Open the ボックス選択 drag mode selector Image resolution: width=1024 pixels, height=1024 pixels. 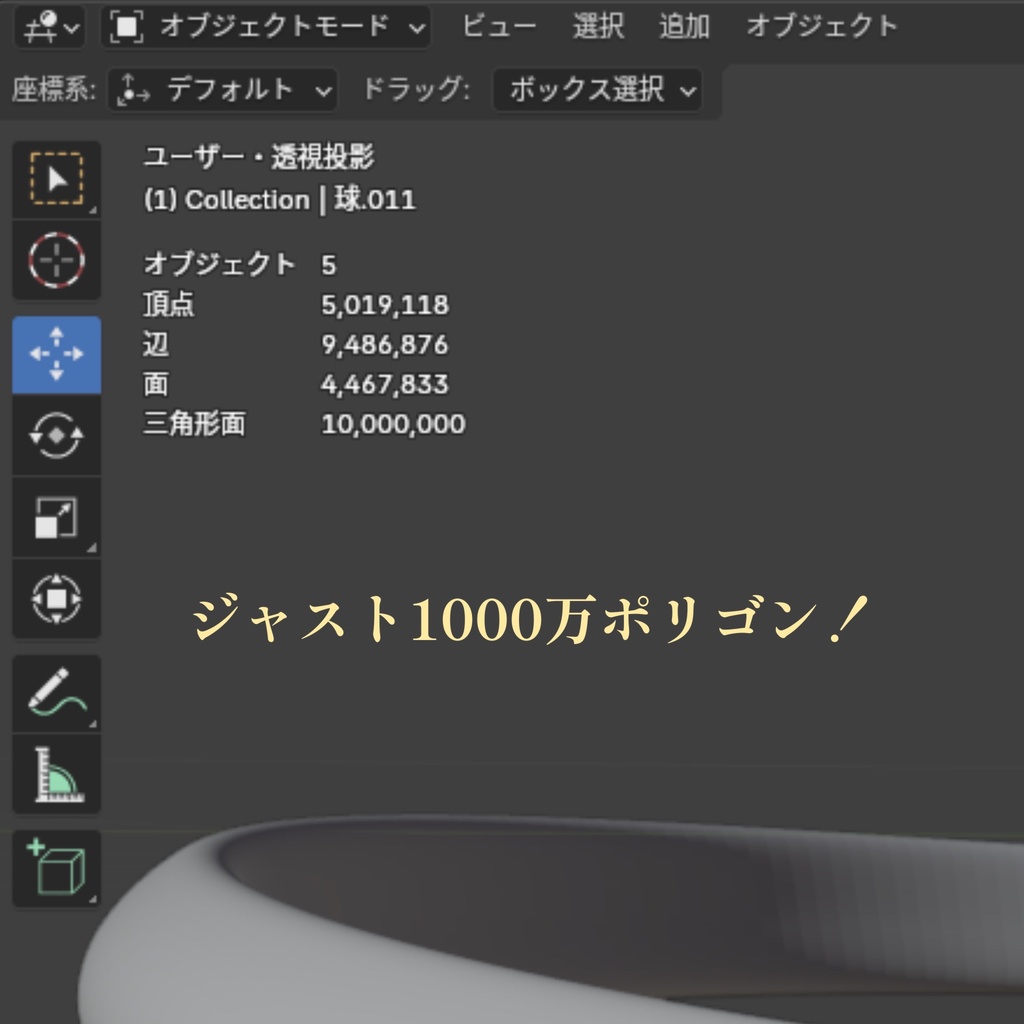[597, 91]
